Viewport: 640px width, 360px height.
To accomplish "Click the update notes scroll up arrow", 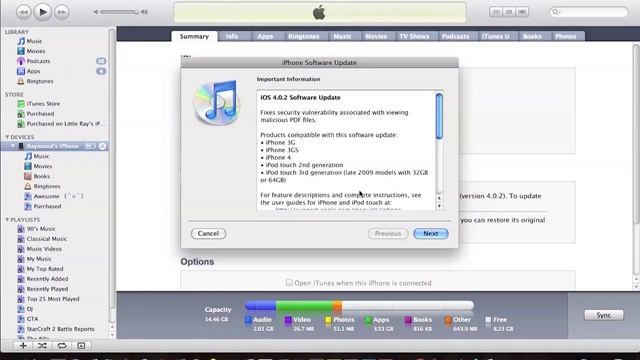I will coord(439,198).
